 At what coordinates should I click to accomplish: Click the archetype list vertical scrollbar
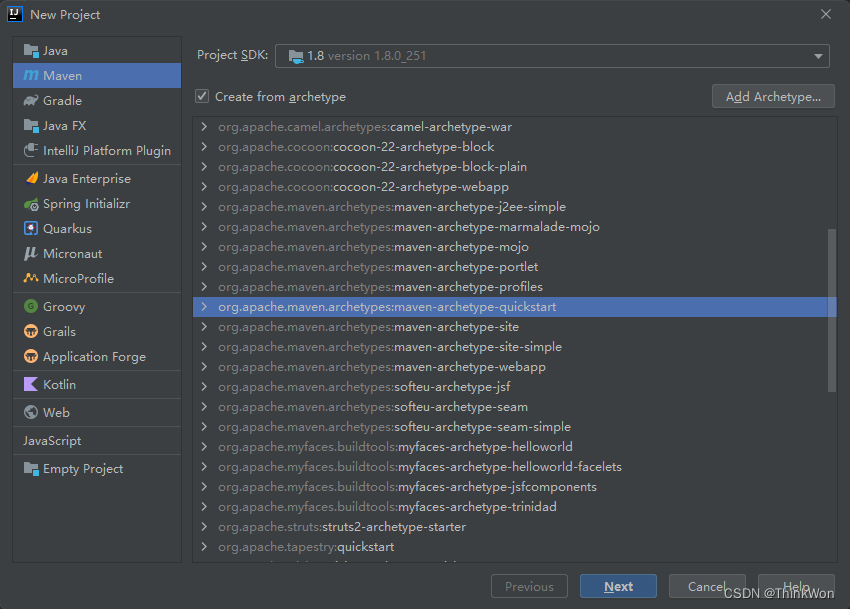832,310
